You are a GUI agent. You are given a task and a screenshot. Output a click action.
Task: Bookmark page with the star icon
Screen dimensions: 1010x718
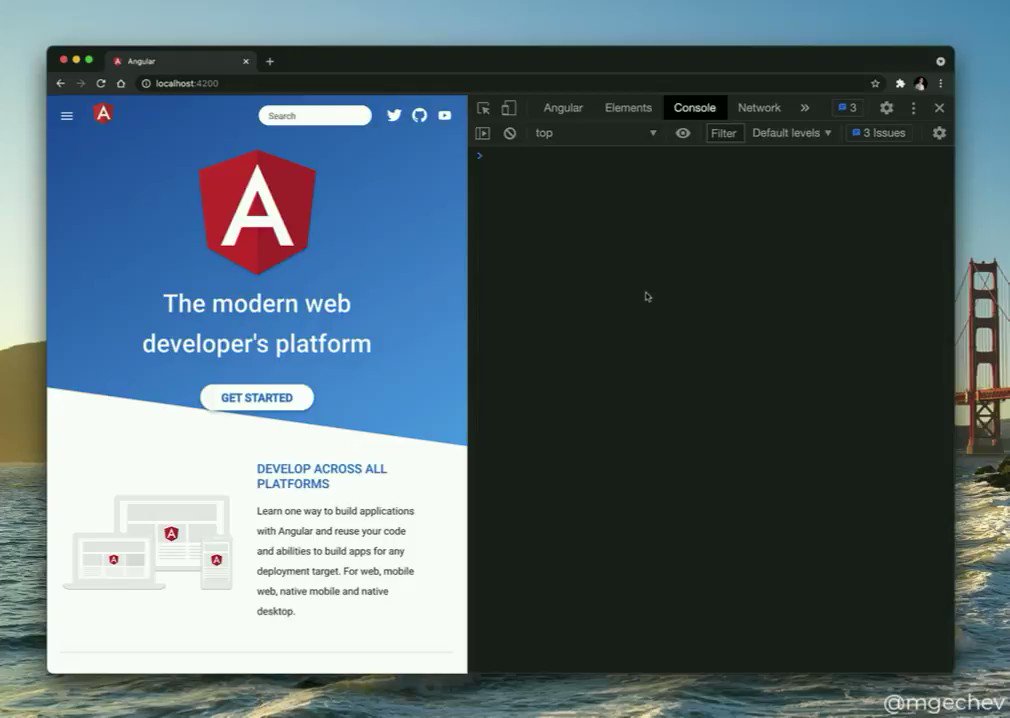pos(875,83)
